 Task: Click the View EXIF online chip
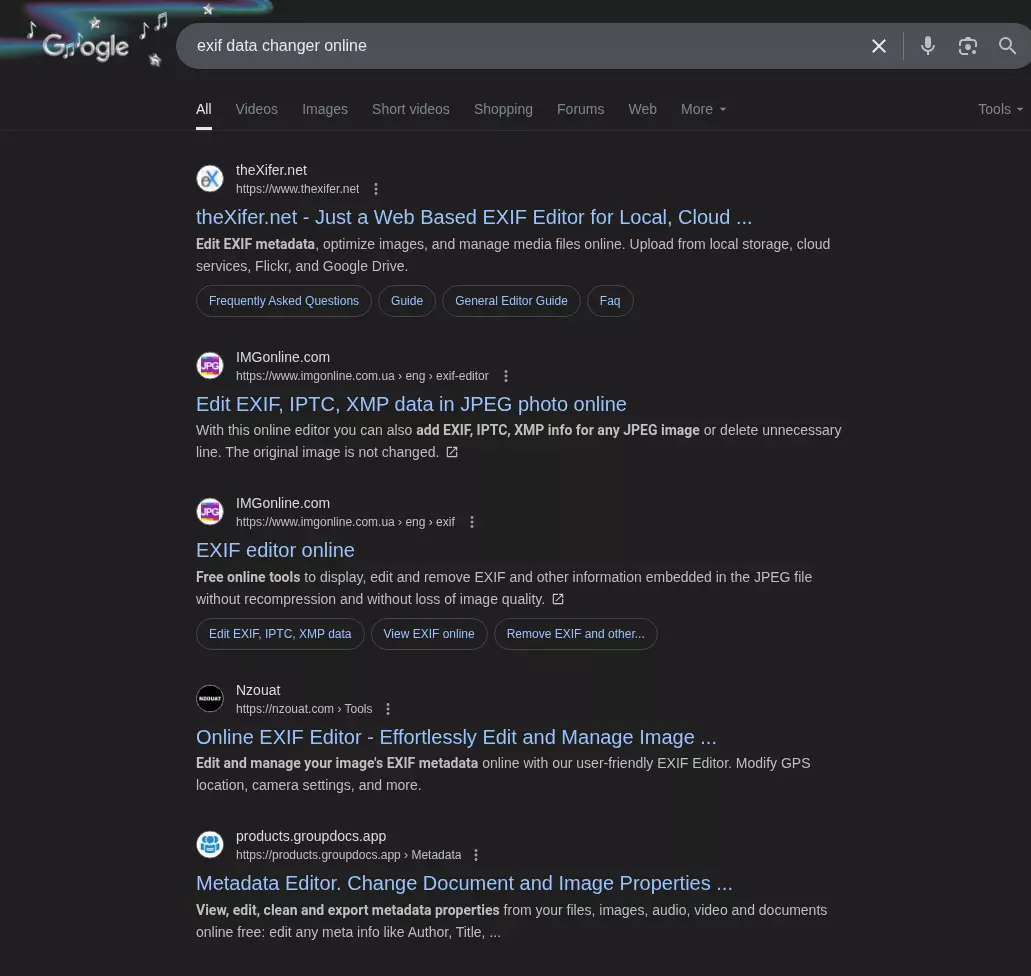429,634
